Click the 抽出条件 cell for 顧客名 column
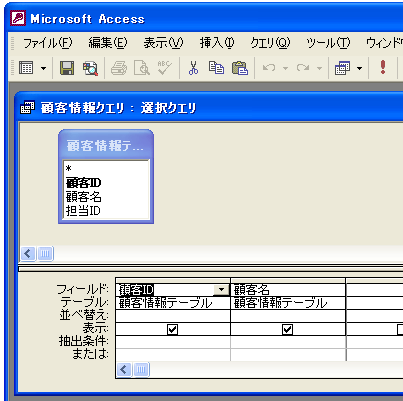Image resolution: width=403 pixels, height=401 pixels. tap(288, 342)
